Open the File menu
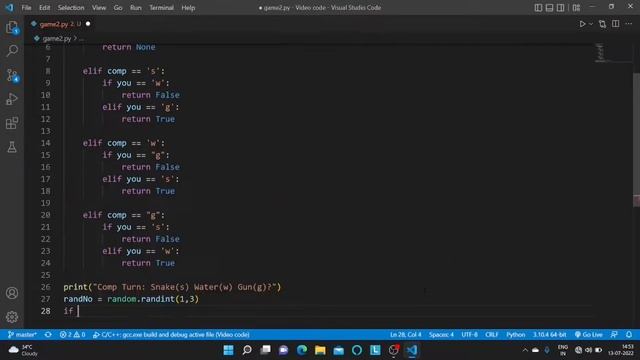This screenshot has width=640, height=360. [x=27, y=8]
